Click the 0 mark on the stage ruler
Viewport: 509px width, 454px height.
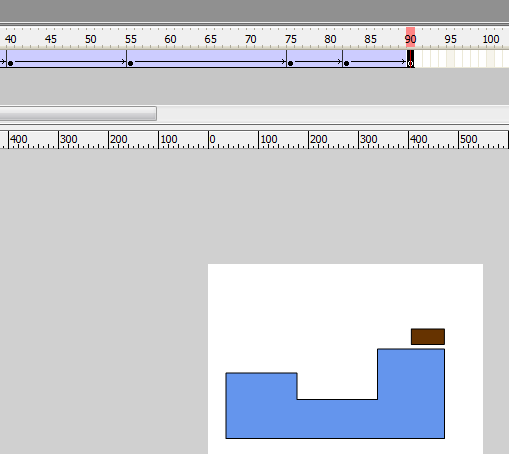[x=212, y=139]
